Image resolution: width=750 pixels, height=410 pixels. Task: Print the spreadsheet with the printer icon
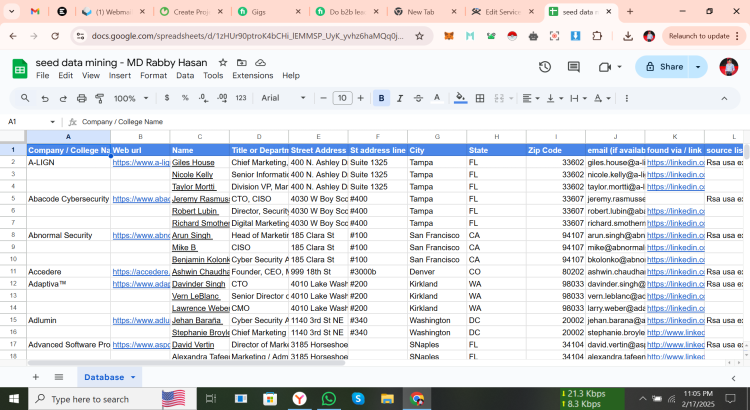click(82, 99)
